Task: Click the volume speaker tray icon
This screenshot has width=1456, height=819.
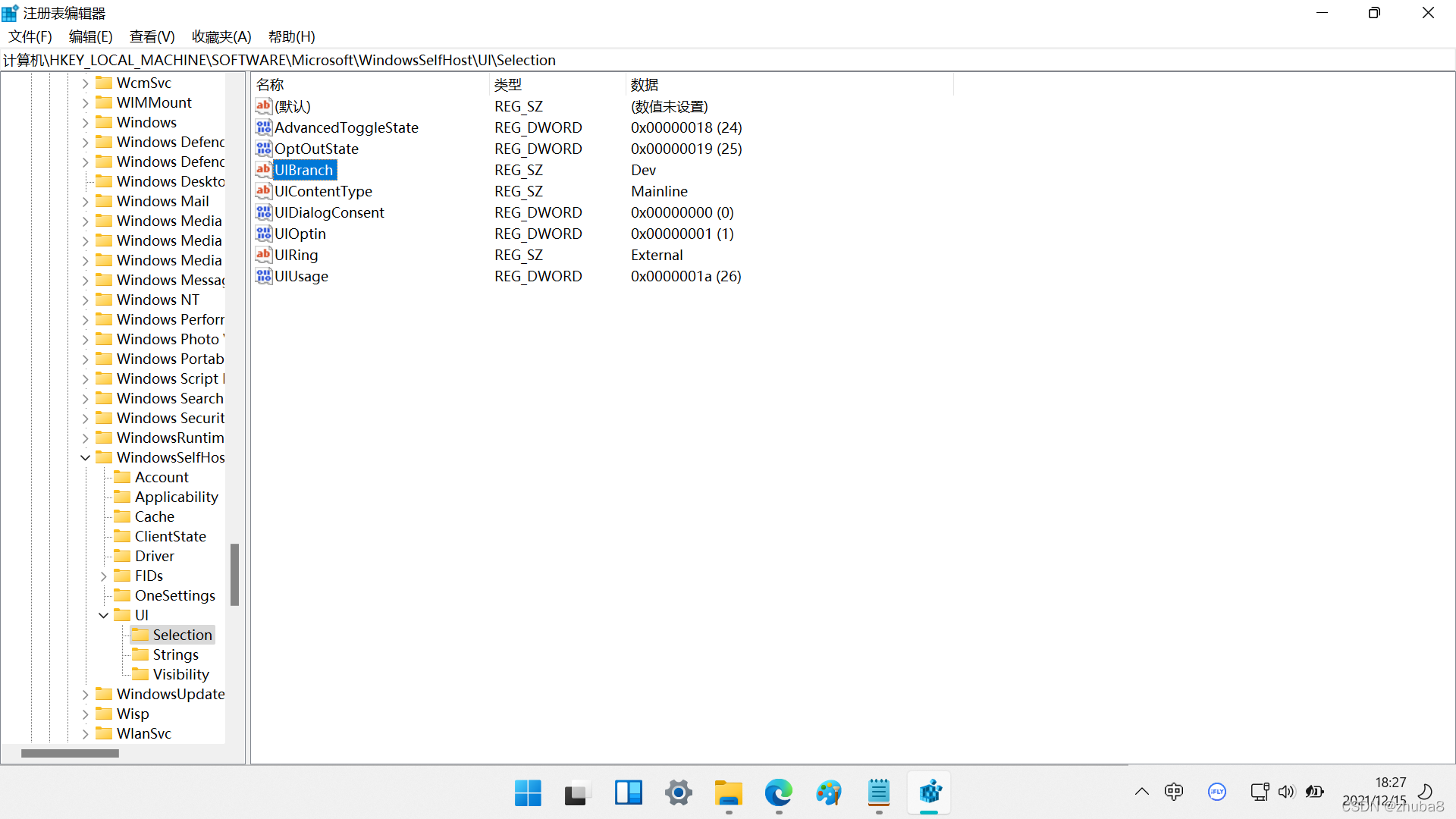Action: pos(1286,792)
